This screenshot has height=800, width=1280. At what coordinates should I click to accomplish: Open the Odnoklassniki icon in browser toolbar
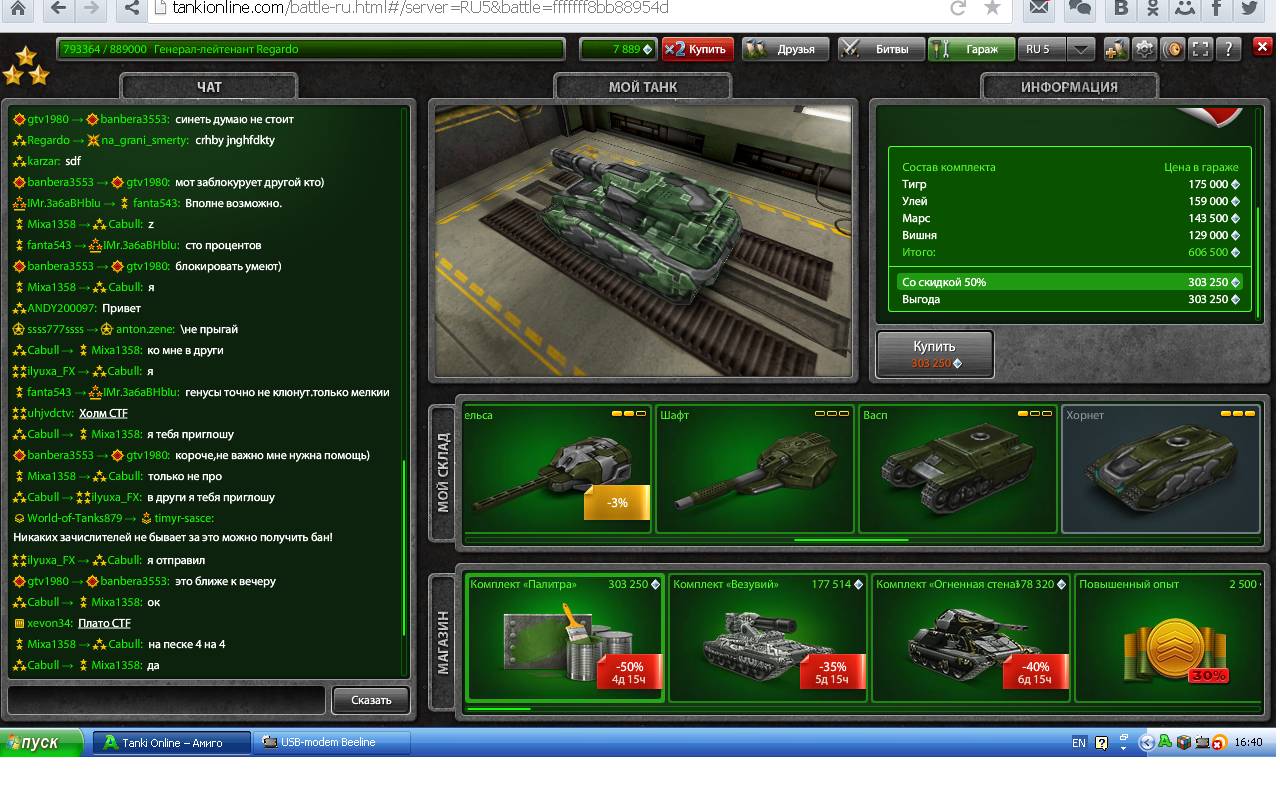coord(1153,9)
